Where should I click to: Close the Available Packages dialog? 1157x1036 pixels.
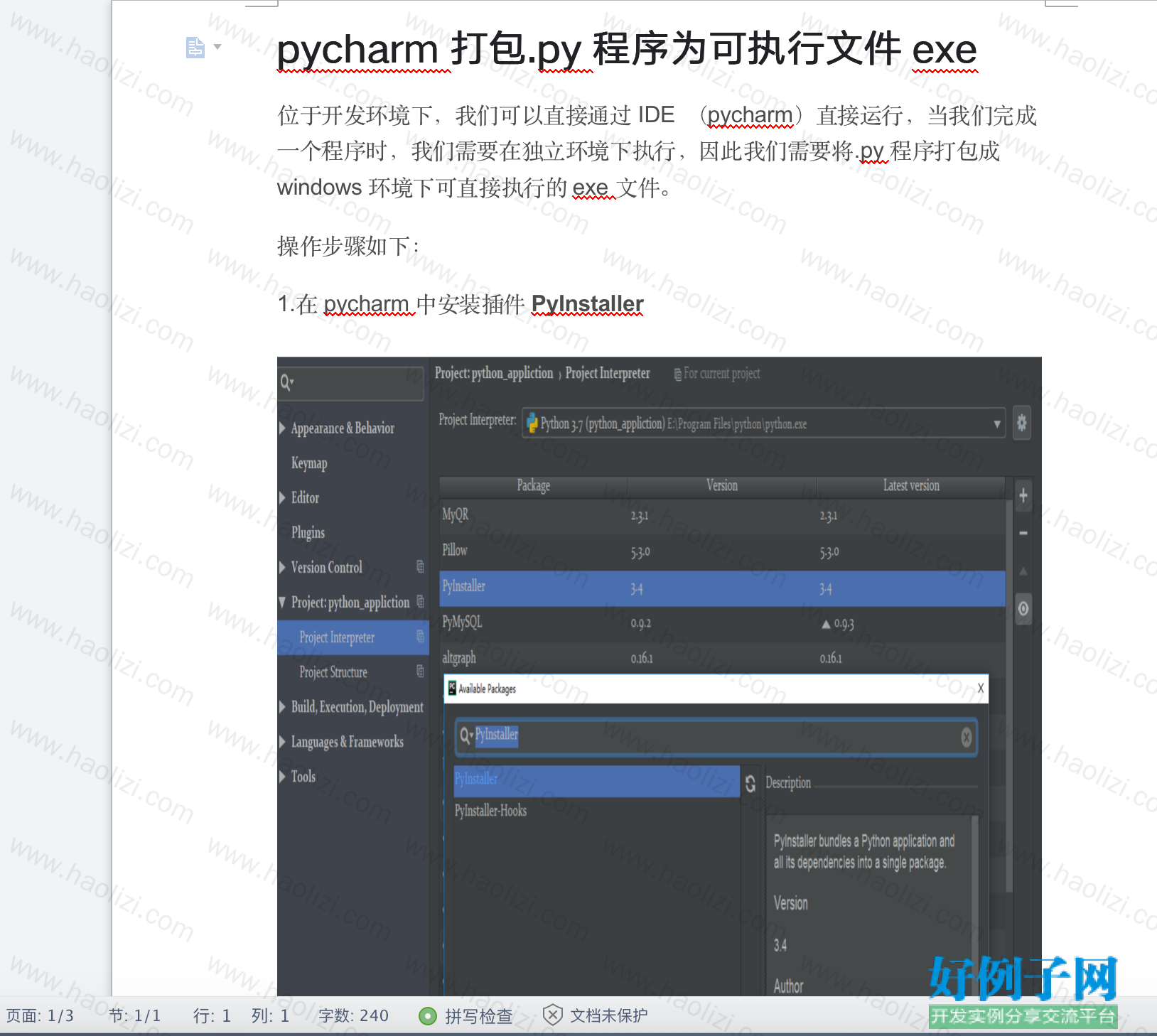tap(981, 688)
